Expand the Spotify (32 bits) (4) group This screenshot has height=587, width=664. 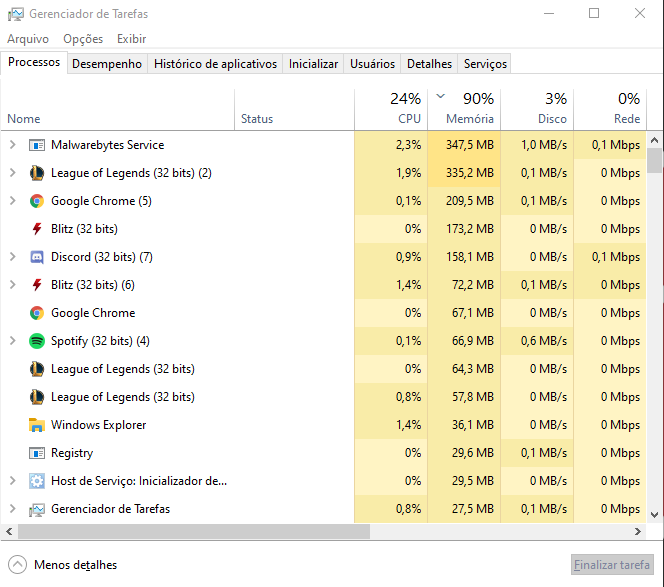click(x=13, y=341)
